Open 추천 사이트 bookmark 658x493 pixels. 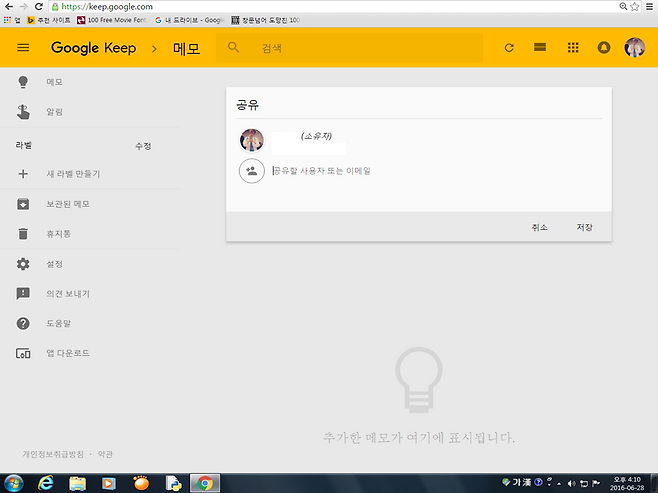pyautogui.click(x=49, y=20)
